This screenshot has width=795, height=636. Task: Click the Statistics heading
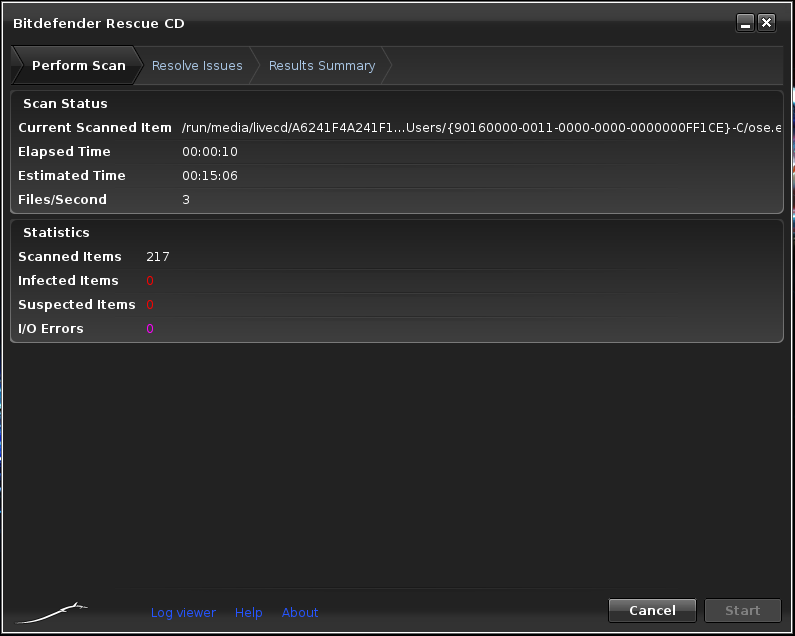tap(56, 232)
